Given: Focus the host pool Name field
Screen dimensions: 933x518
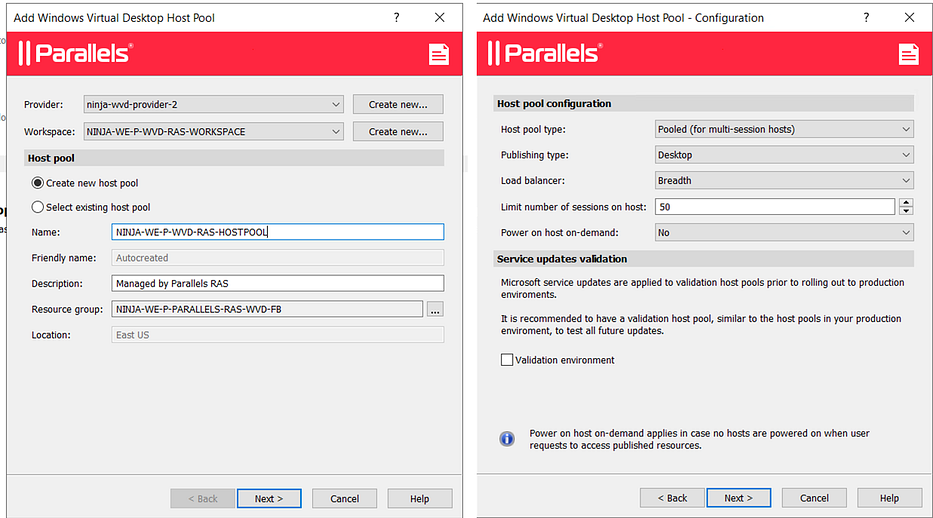Looking at the screenshot, I should tap(277, 232).
